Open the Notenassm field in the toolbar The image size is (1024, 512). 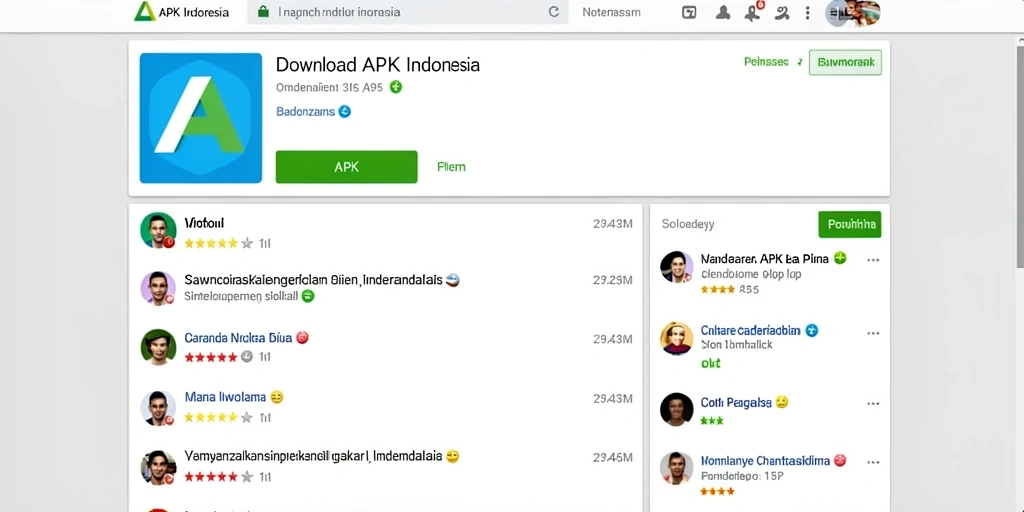[x=611, y=12]
